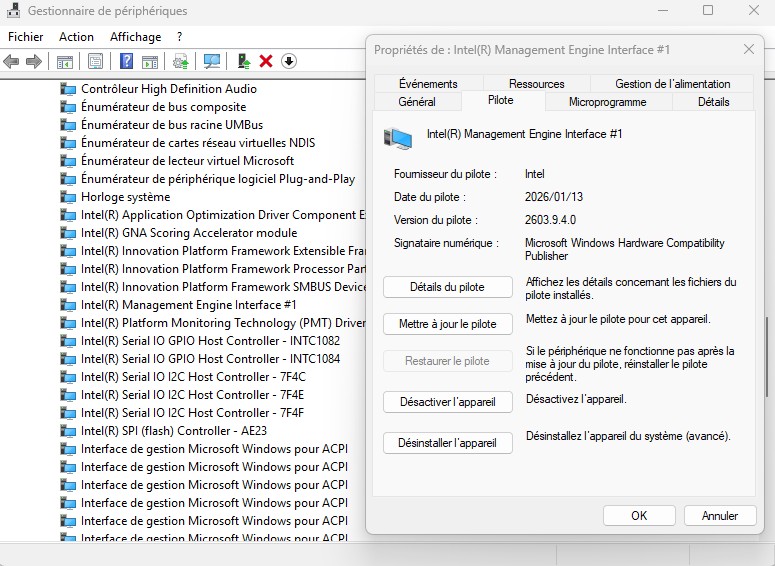The width and height of the screenshot is (775, 566).
Task: Click the show/hide console tree icon
Action: click(64, 62)
